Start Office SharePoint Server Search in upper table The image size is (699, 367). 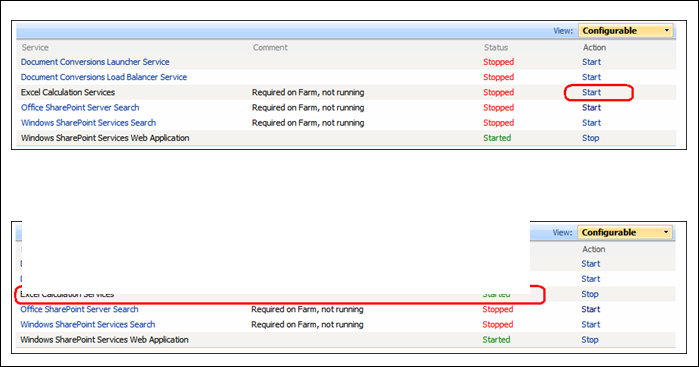point(591,107)
